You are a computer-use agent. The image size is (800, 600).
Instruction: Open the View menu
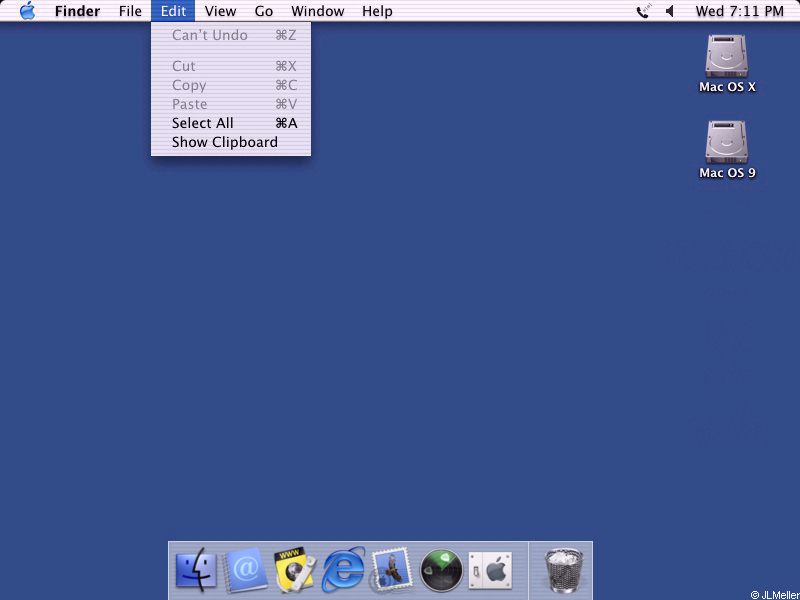[x=220, y=11]
